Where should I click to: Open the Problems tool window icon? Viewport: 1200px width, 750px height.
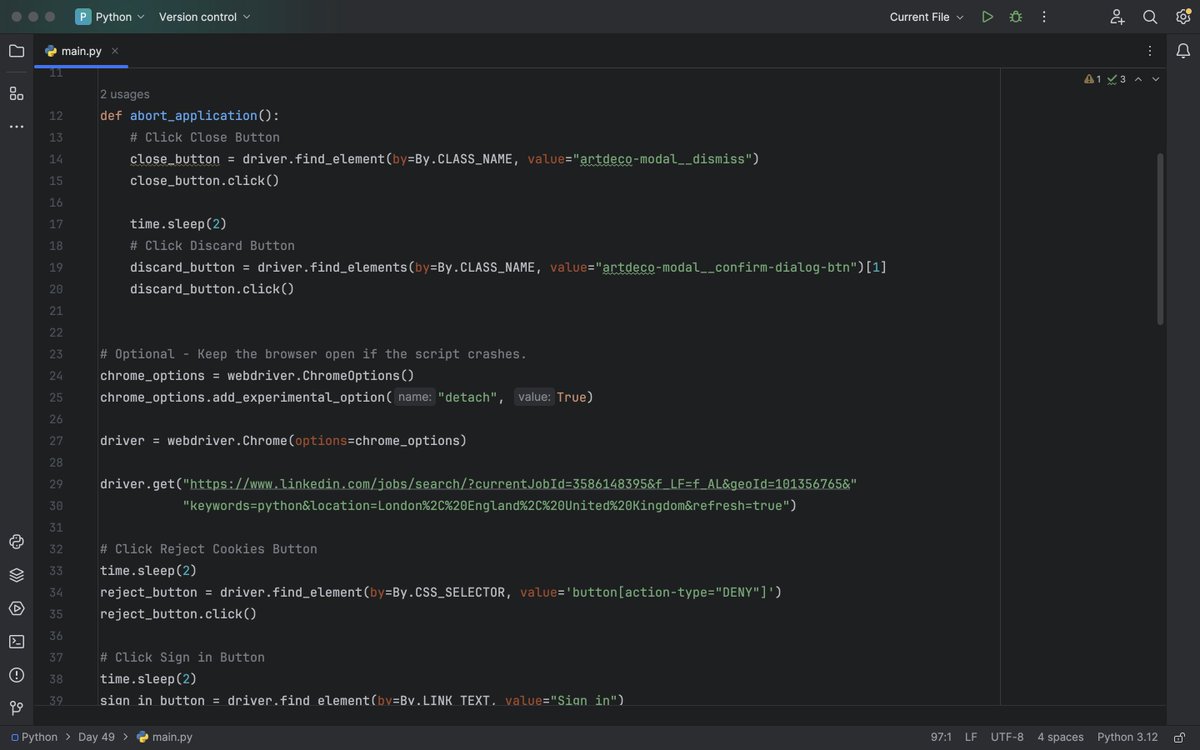click(x=16, y=675)
